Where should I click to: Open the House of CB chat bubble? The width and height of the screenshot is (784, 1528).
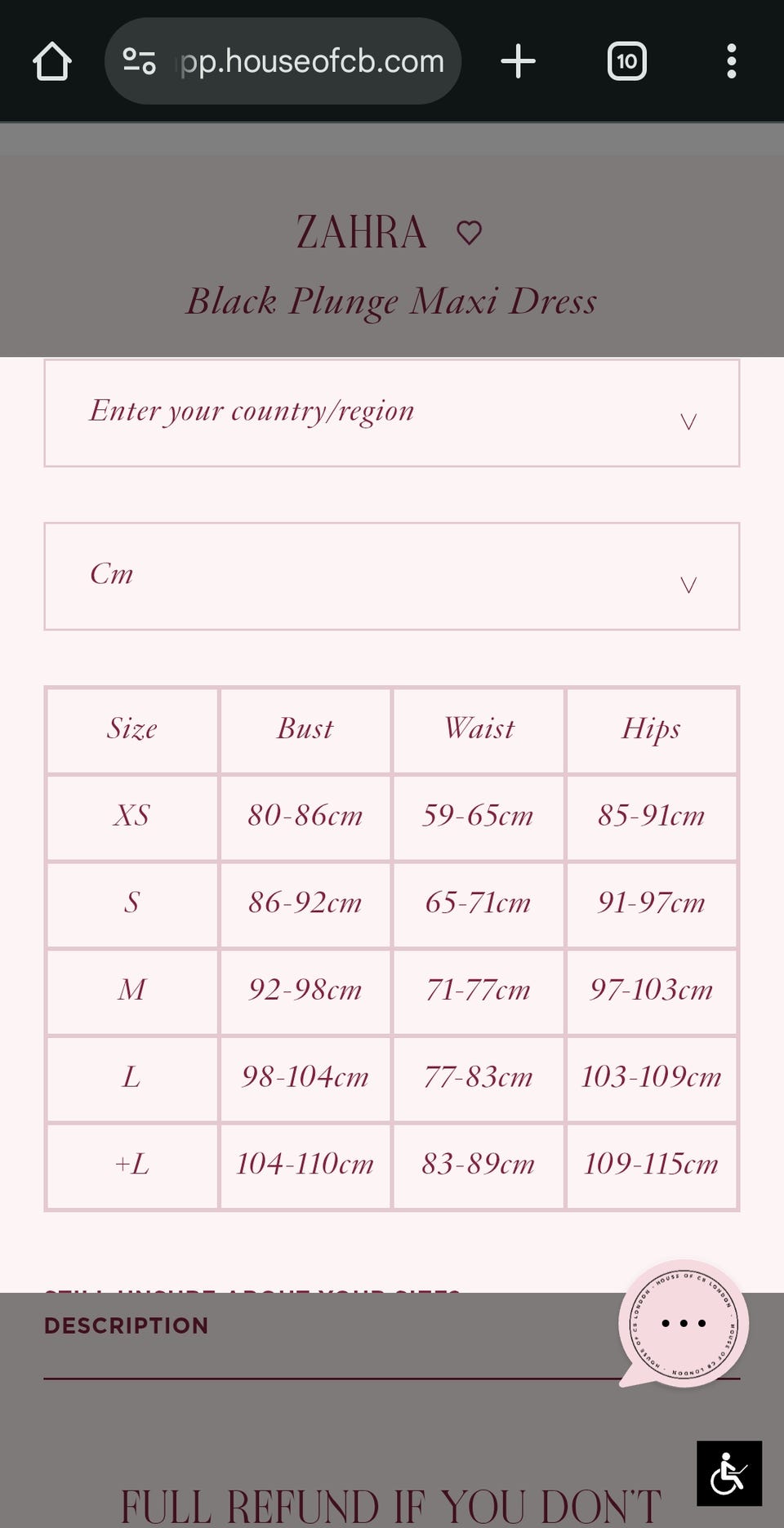[x=683, y=1322]
